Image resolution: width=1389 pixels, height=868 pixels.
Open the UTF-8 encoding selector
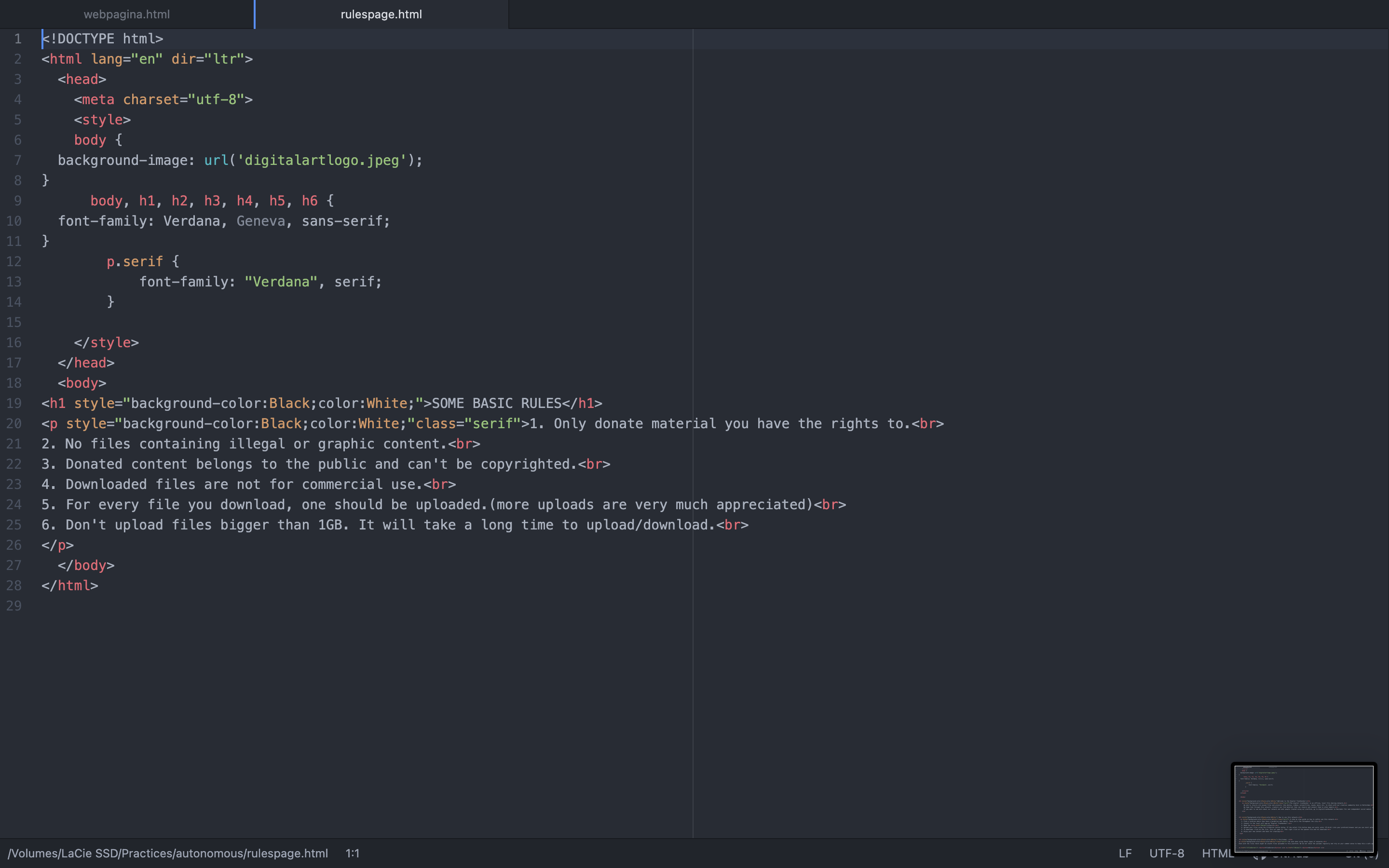coord(1166,853)
